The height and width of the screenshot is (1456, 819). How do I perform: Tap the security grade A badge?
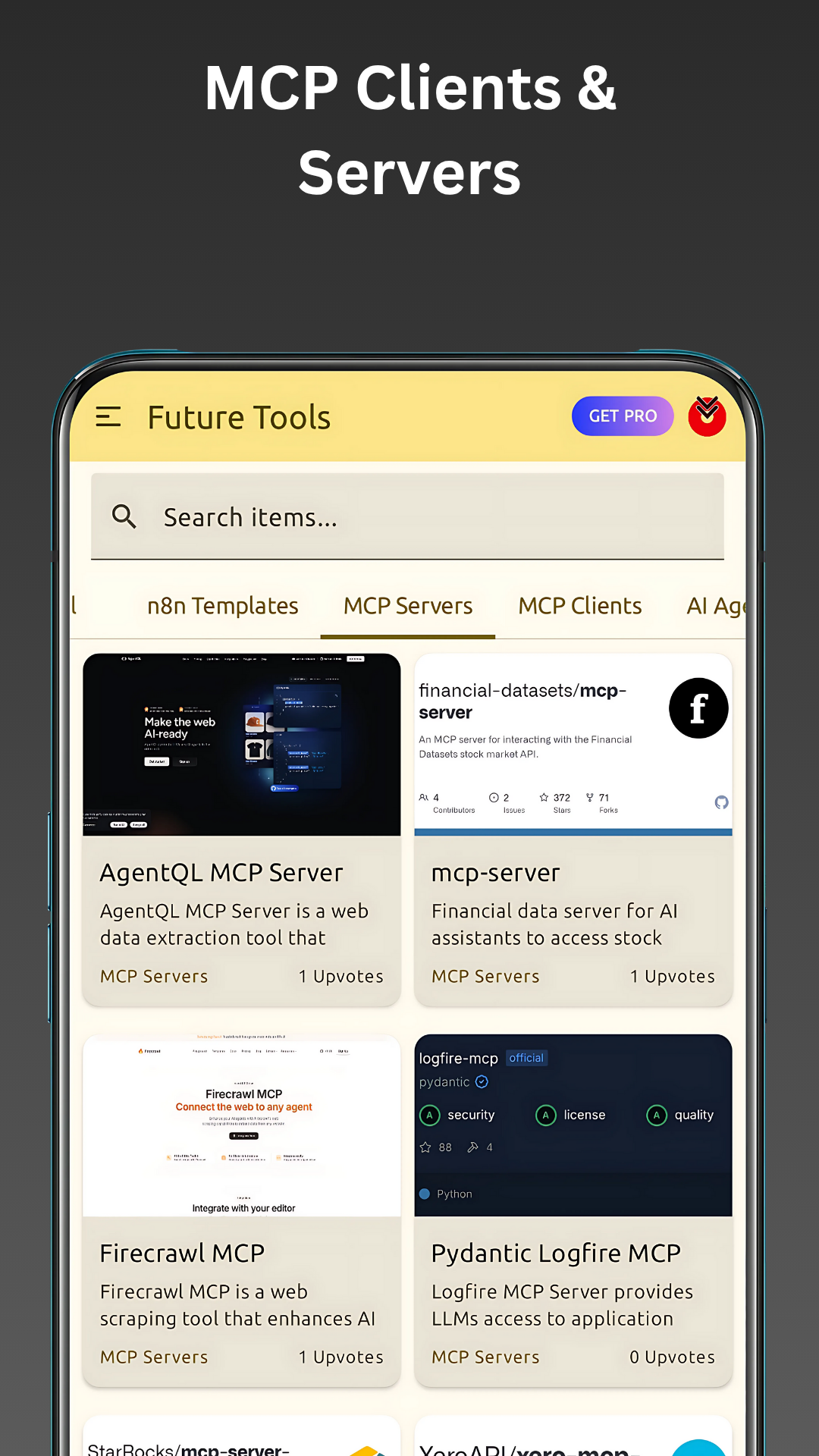[430, 1115]
